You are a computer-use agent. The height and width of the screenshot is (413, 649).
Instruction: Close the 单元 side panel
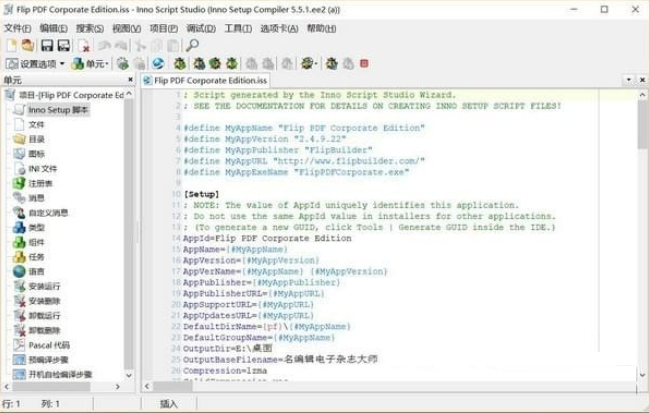(x=130, y=79)
